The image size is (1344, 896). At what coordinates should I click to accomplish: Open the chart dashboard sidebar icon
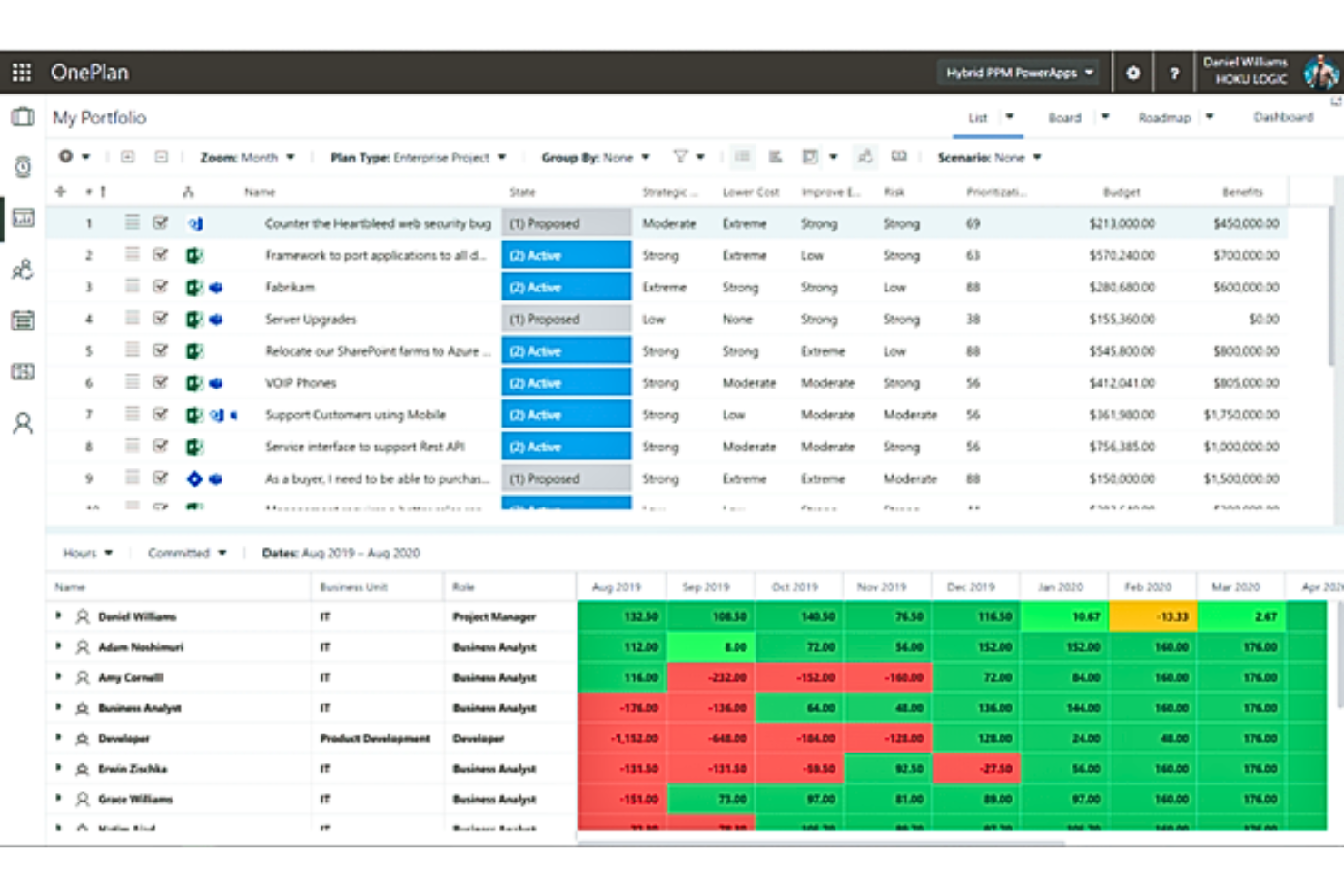pos(23,218)
